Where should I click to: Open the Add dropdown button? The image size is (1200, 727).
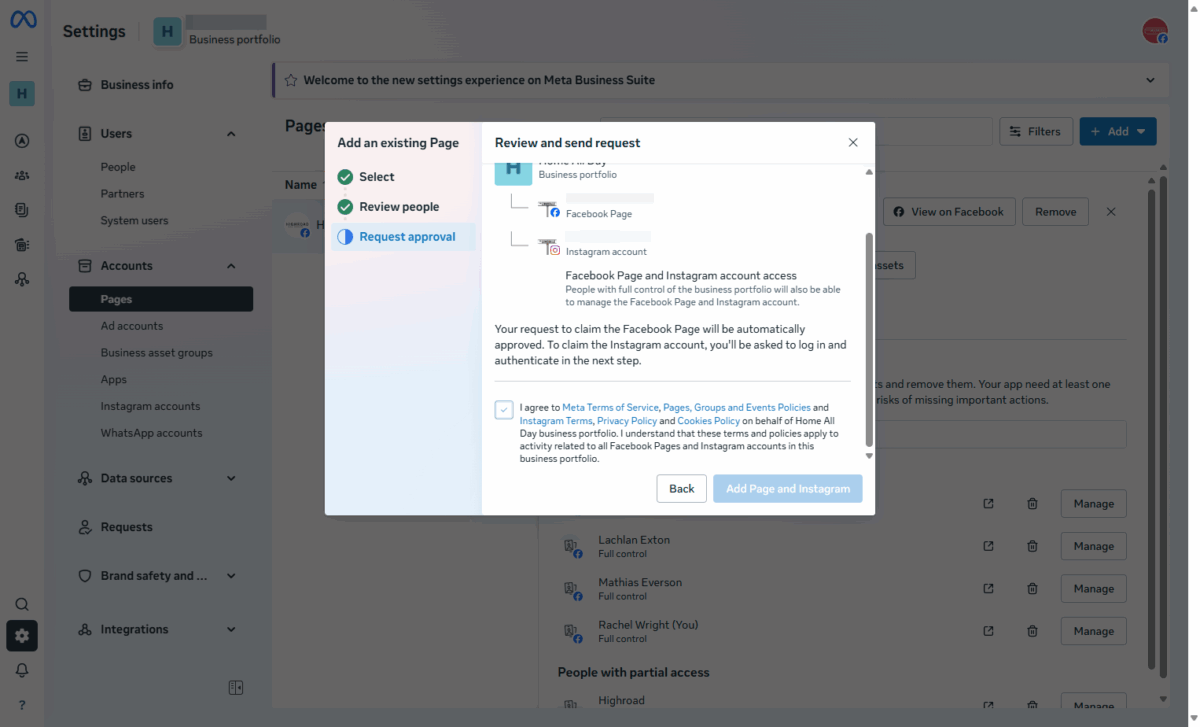[1117, 131]
